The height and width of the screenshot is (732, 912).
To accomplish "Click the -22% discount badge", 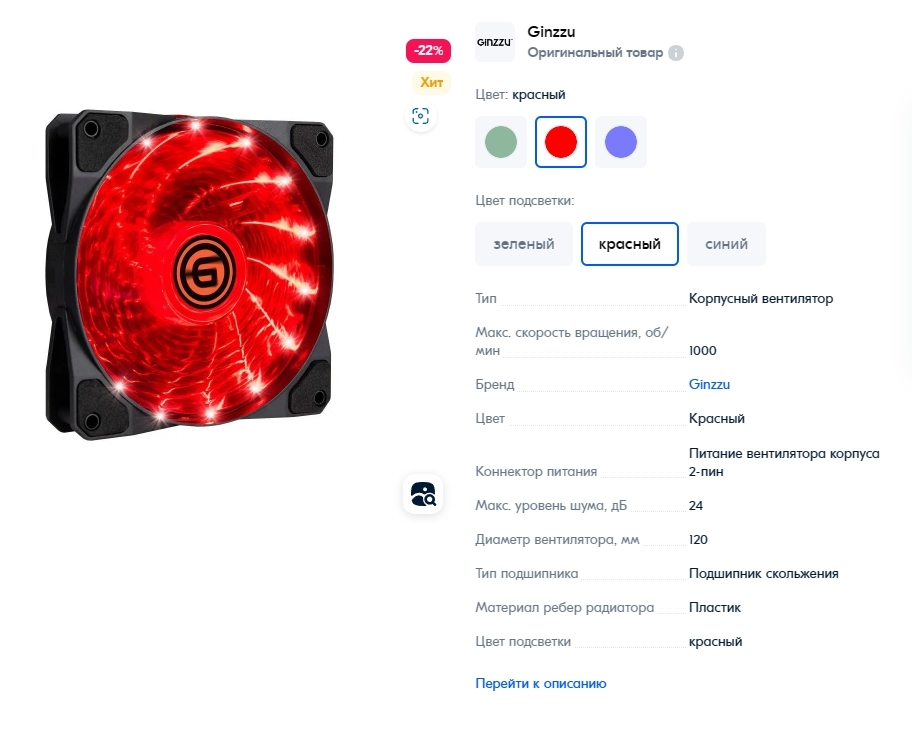I will point(428,51).
